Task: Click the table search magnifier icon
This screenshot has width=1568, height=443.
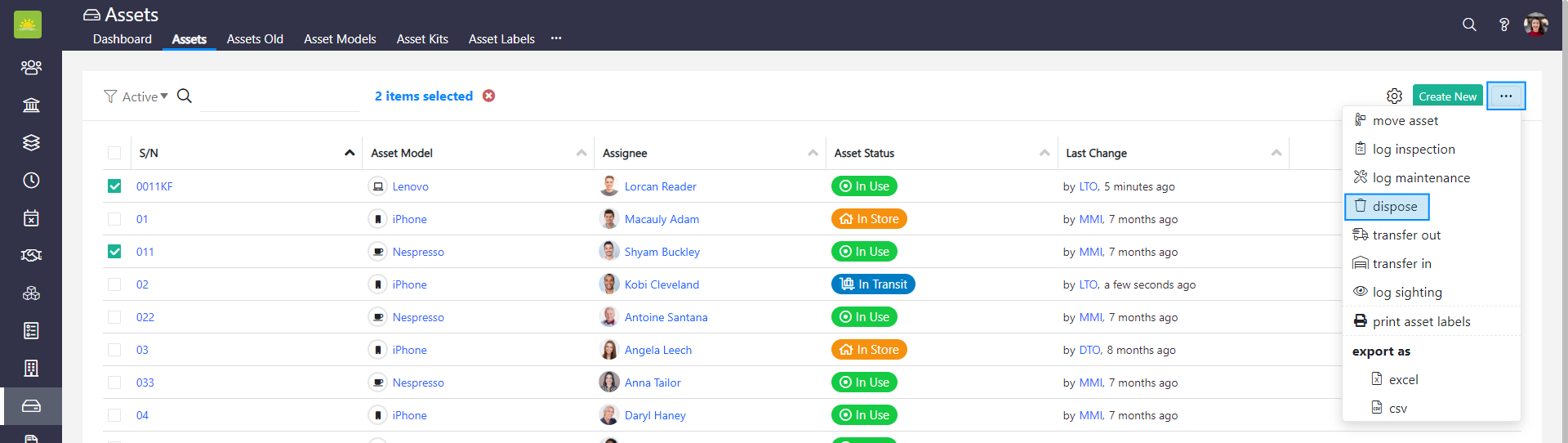Action: [185, 96]
